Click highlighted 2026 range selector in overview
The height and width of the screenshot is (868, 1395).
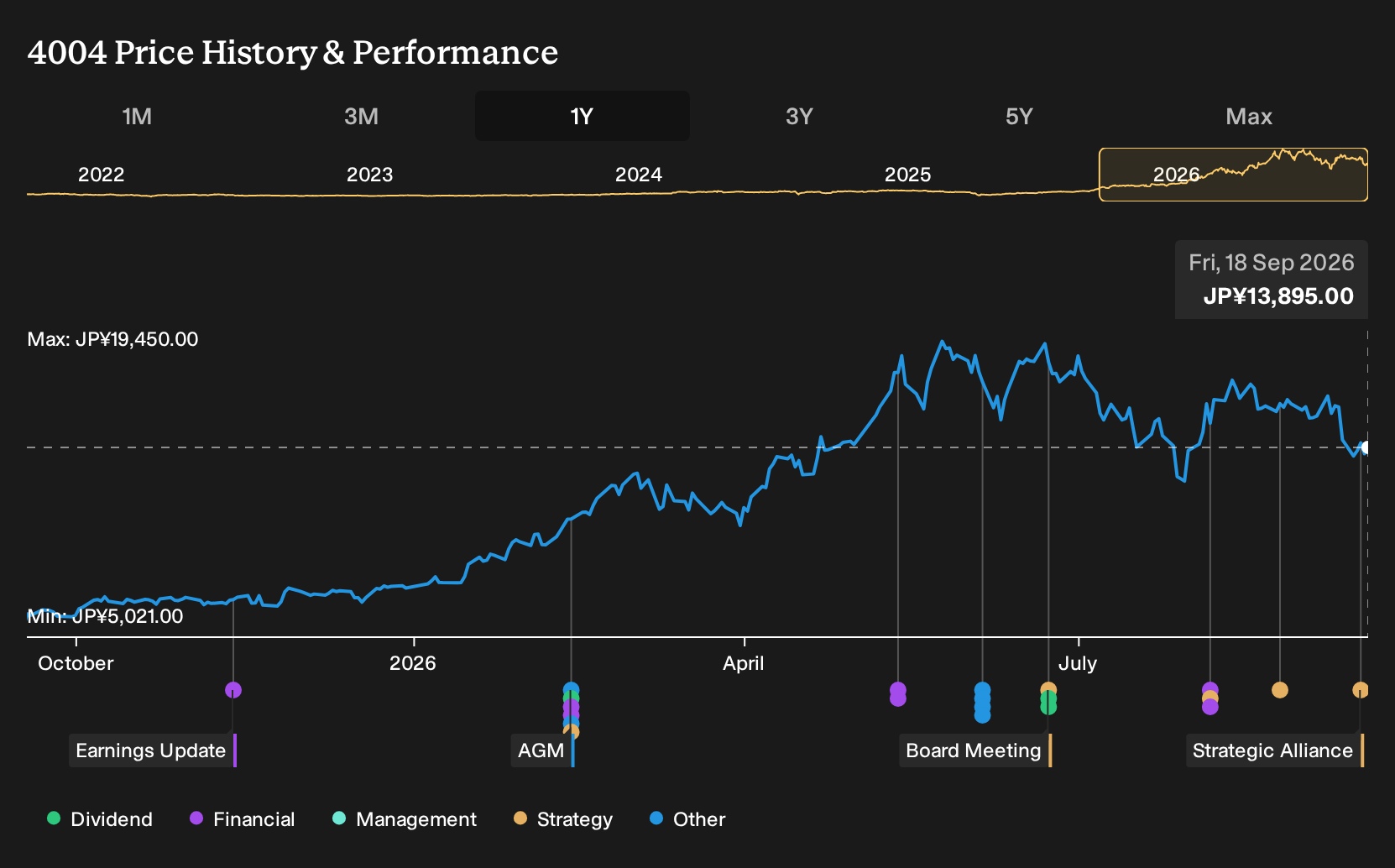click(1234, 175)
